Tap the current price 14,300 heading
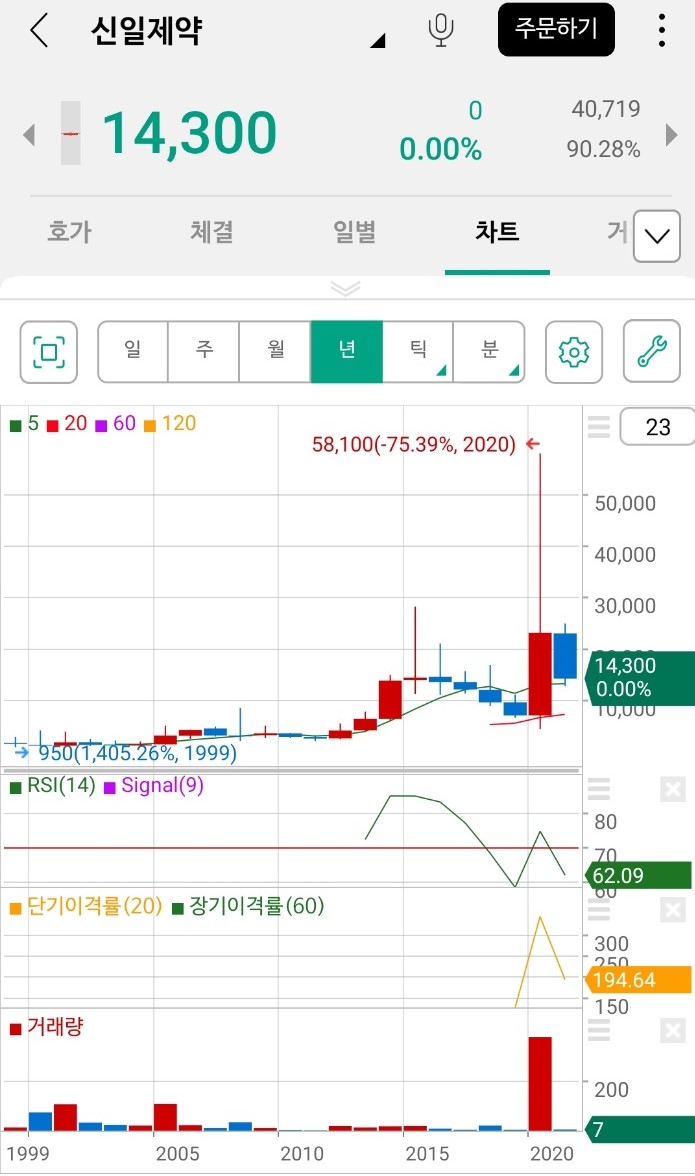 click(189, 134)
